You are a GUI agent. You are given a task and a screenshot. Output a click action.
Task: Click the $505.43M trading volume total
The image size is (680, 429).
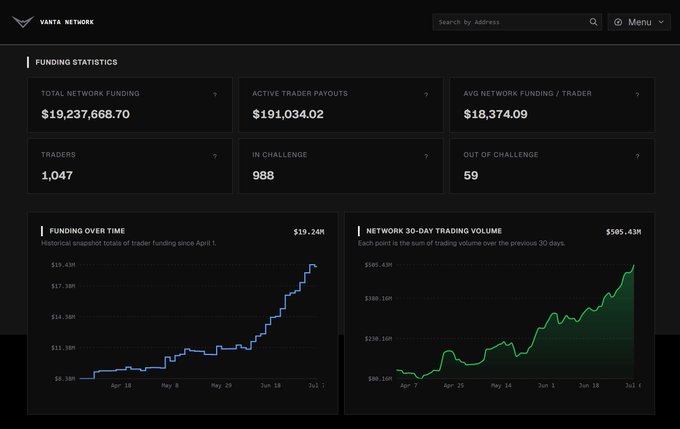tap(624, 232)
